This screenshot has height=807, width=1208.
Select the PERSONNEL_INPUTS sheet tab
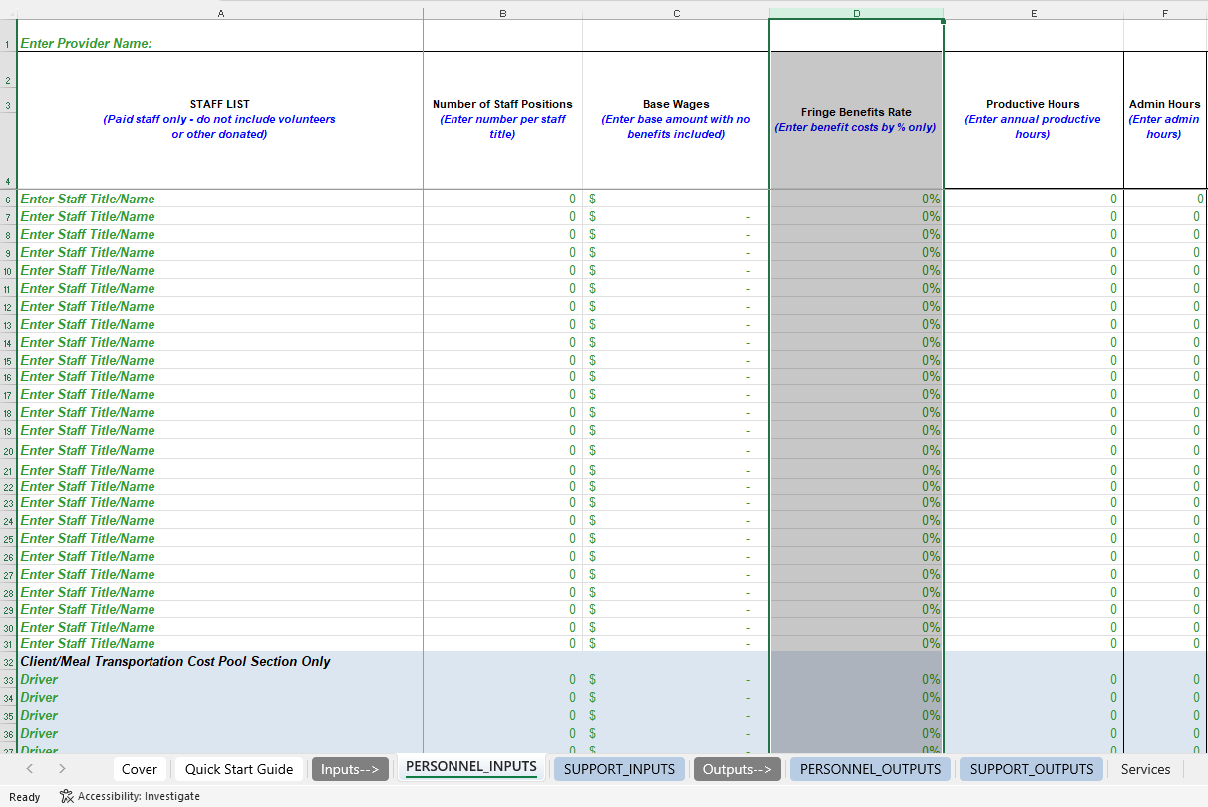pyautogui.click(x=471, y=769)
